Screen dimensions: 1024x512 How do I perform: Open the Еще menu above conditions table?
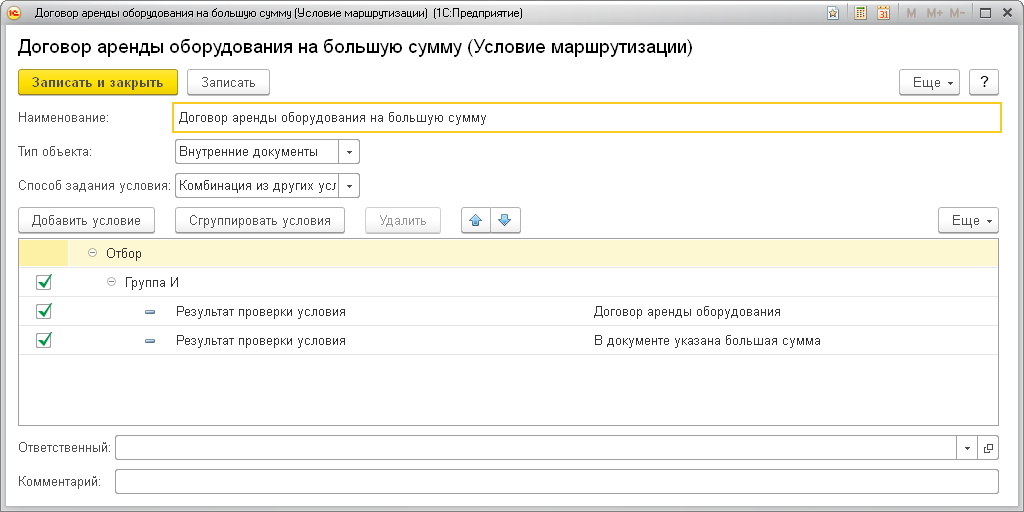pyautogui.click(x=968, y=221)
